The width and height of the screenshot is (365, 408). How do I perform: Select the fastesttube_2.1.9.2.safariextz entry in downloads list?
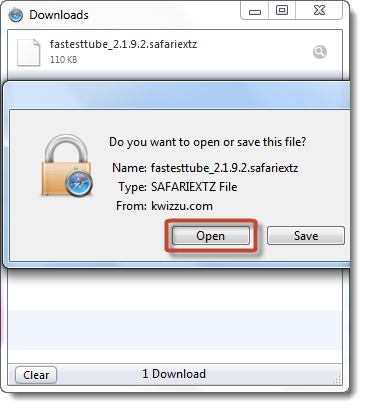(x=175, y=51)
